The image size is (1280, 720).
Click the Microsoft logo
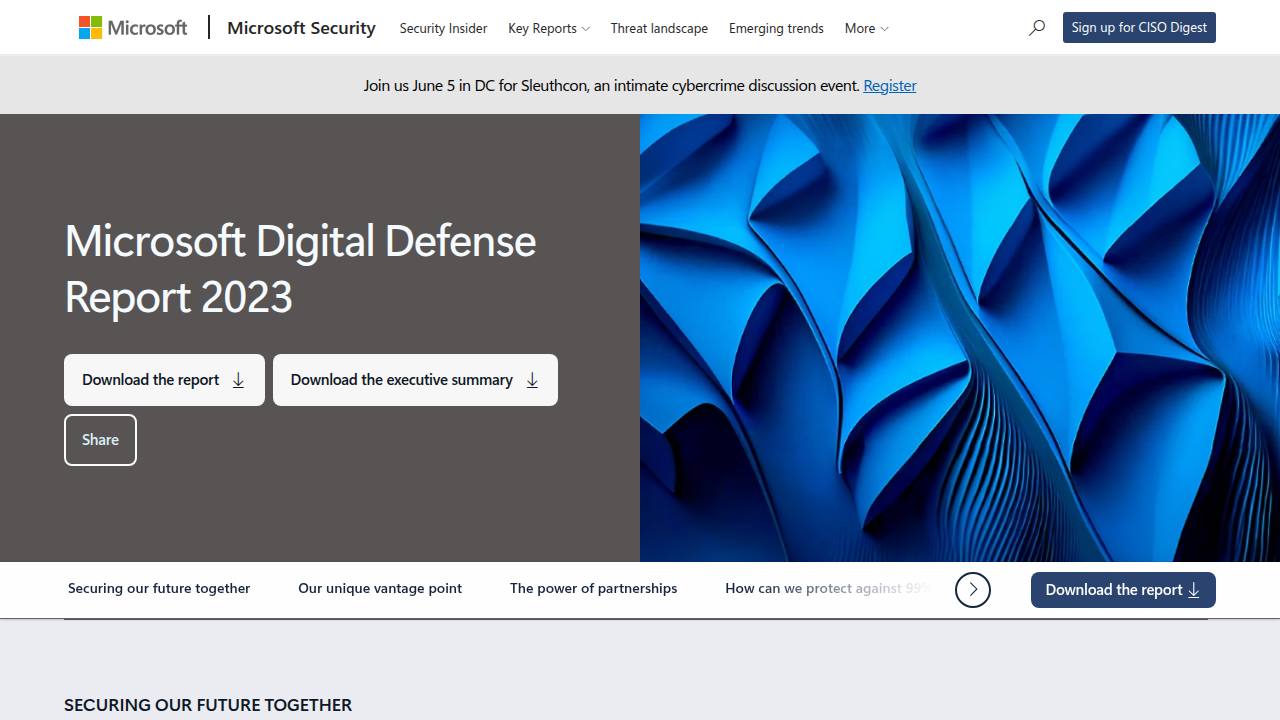point(133,28)
